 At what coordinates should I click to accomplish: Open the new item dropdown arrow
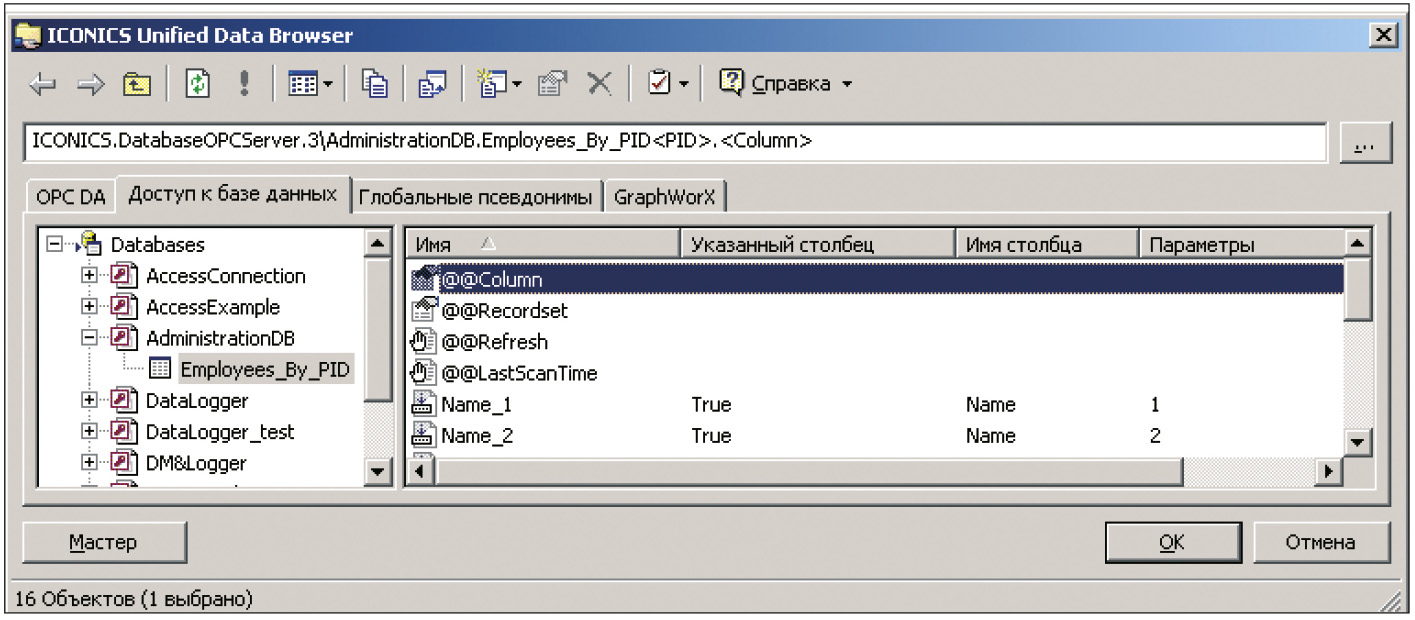coord(517,86)
